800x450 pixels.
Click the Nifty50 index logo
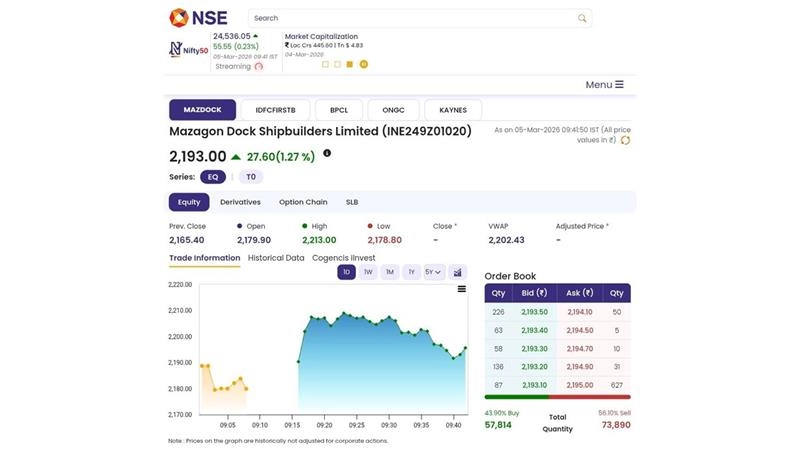click(187, 49)
